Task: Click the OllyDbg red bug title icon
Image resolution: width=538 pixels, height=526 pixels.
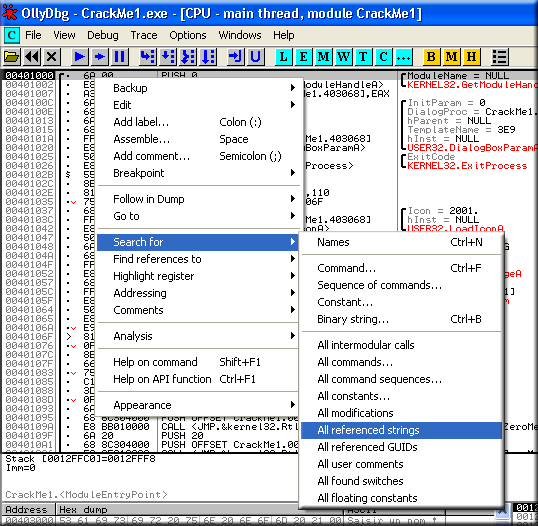Action: (x=10, y=13)
